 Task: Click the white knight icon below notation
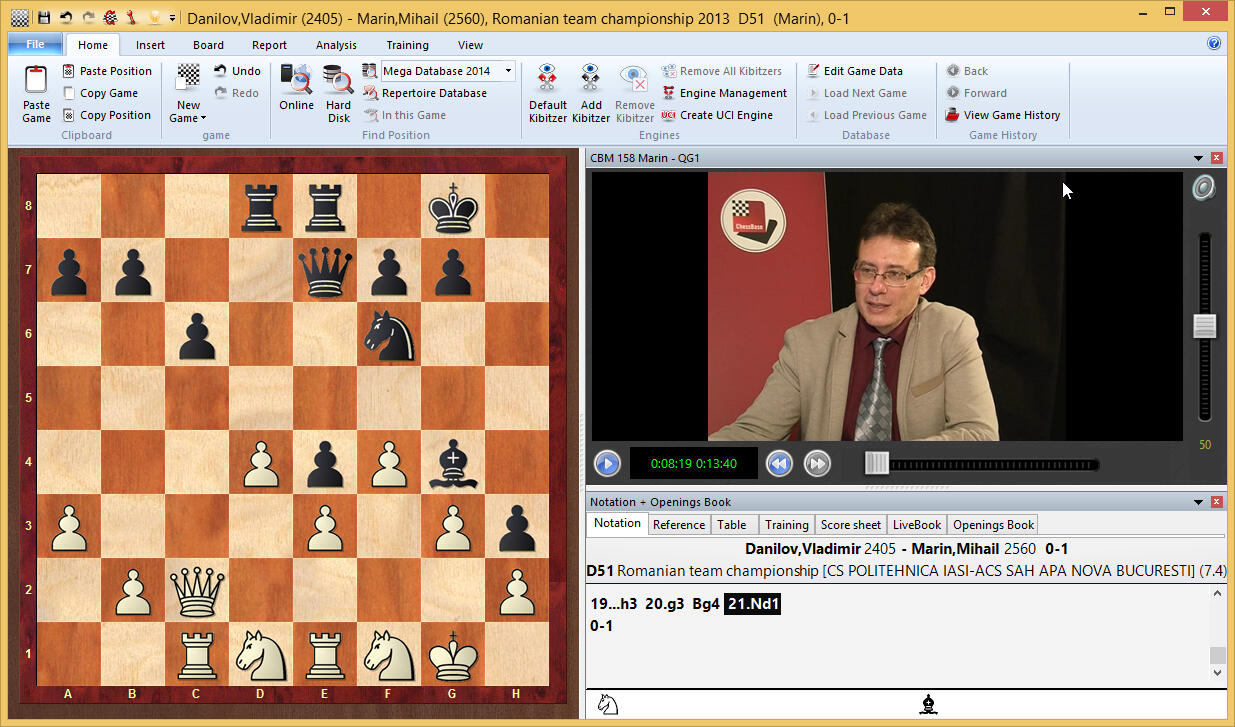point(607,704)
